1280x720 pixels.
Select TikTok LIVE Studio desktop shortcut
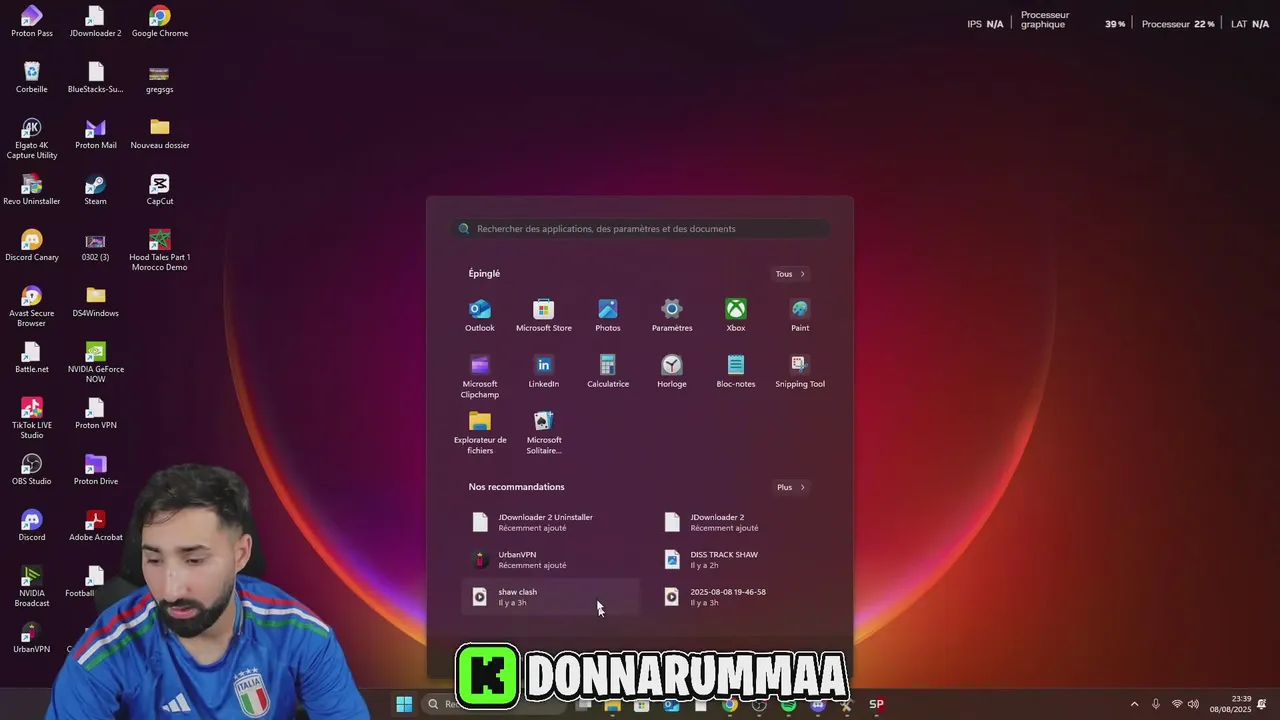coord(32,419)
